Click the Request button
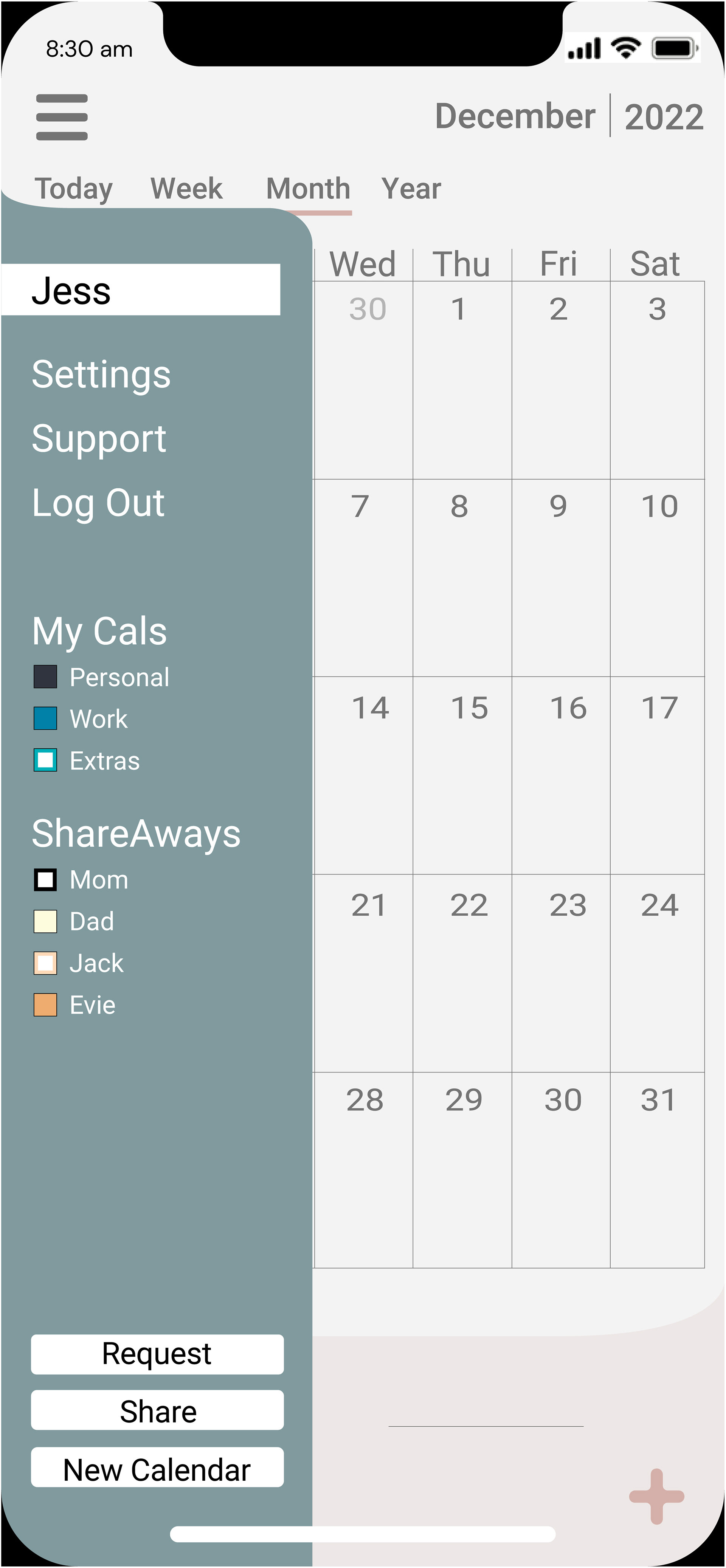 [157, 1354]
